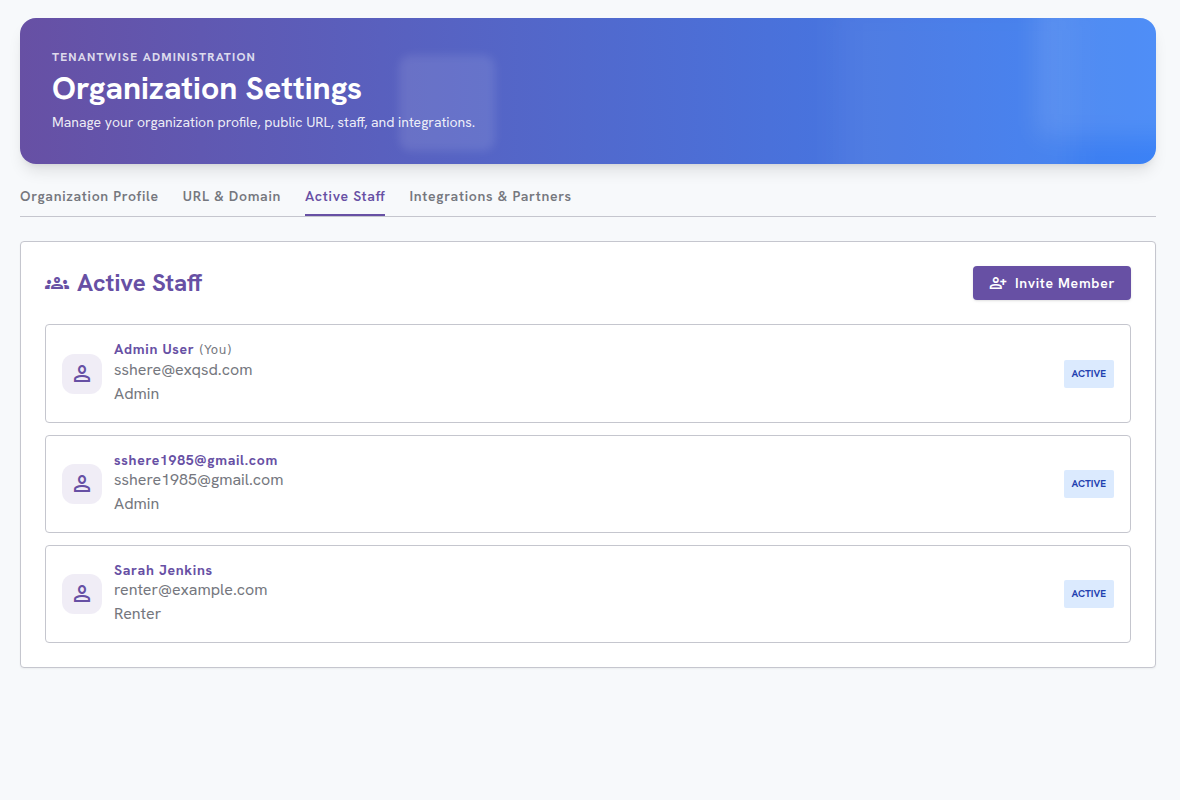
Task: Go to Integrations & Partners tab
Action: 490,196
